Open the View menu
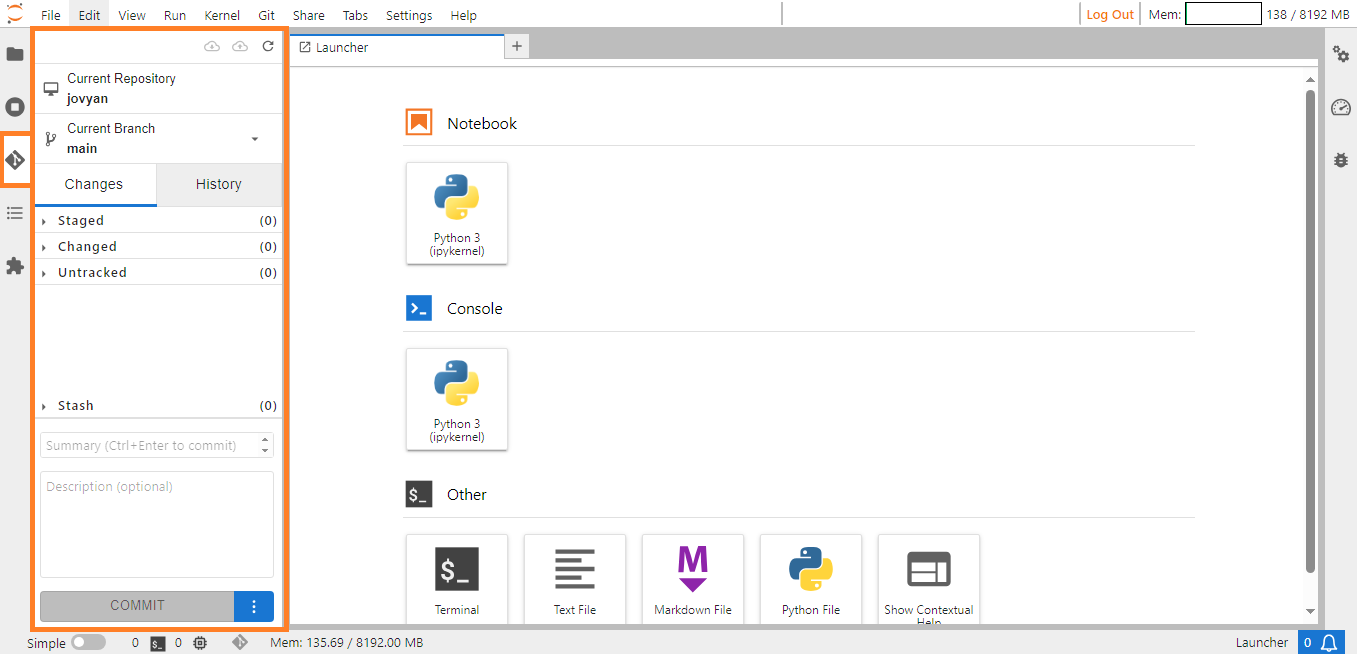Screen dimensions: 1357x654 [132, 15]
